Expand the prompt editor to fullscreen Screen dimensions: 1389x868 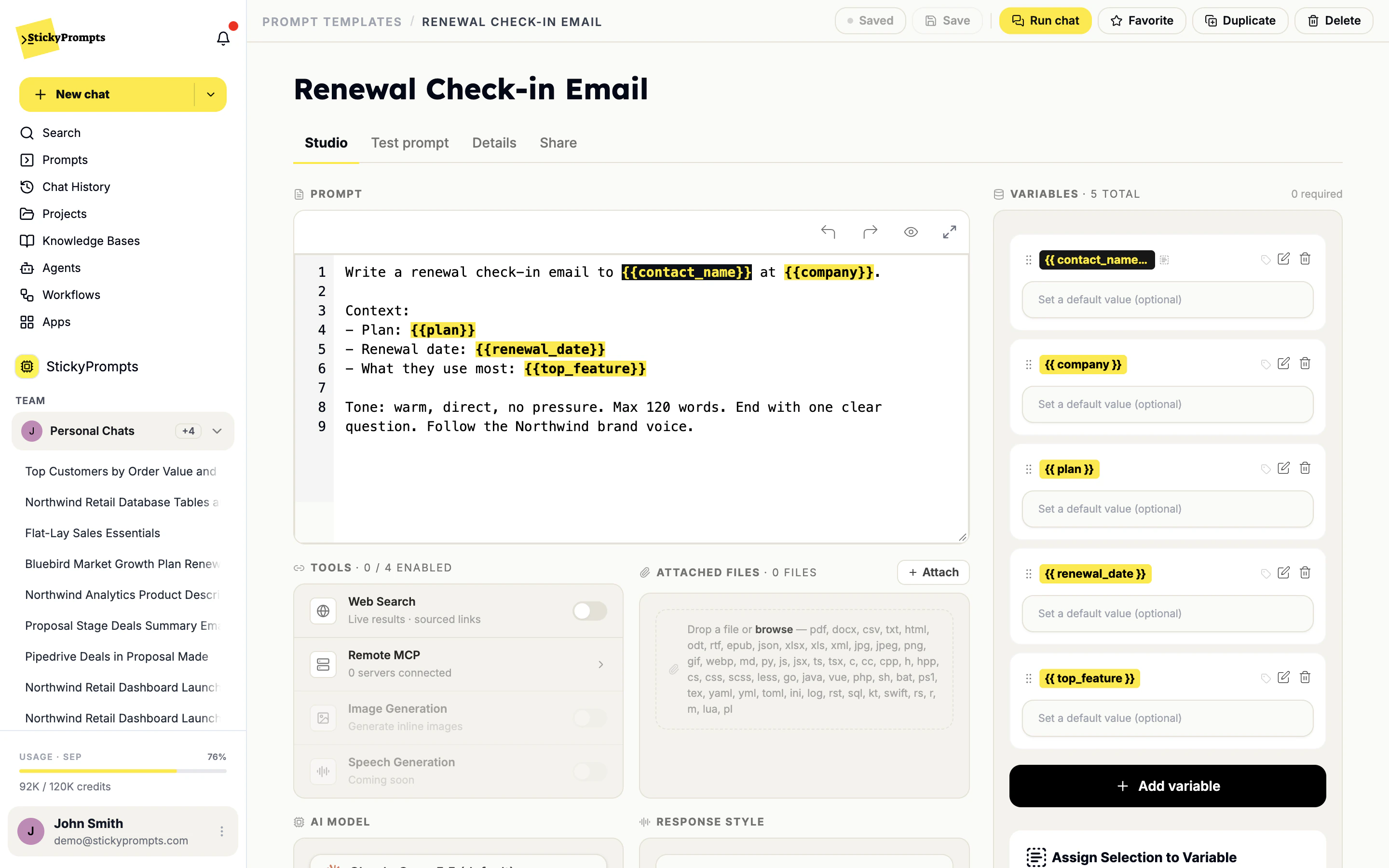(949, 232)
